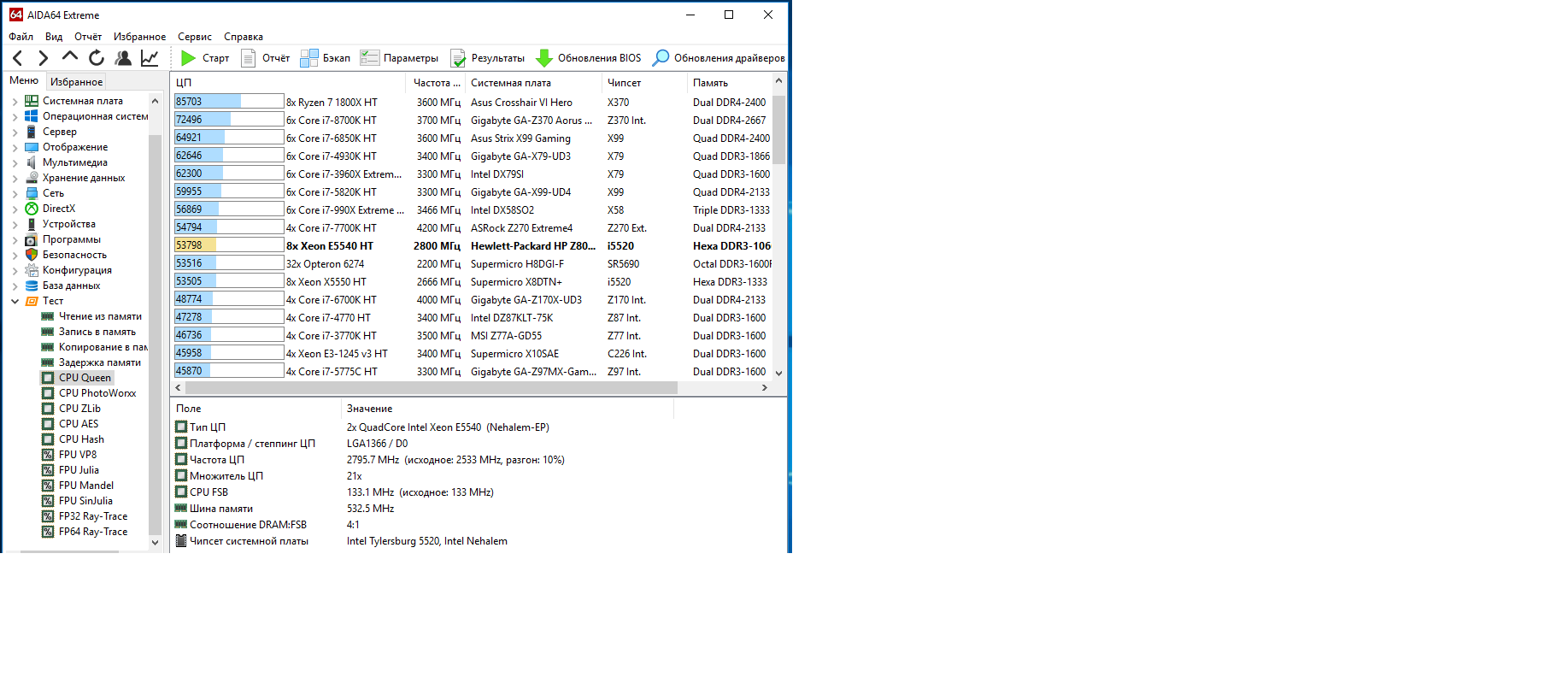Collapse the Тест tree node
Screen dimensions: 1568x689
coord(15,301)
